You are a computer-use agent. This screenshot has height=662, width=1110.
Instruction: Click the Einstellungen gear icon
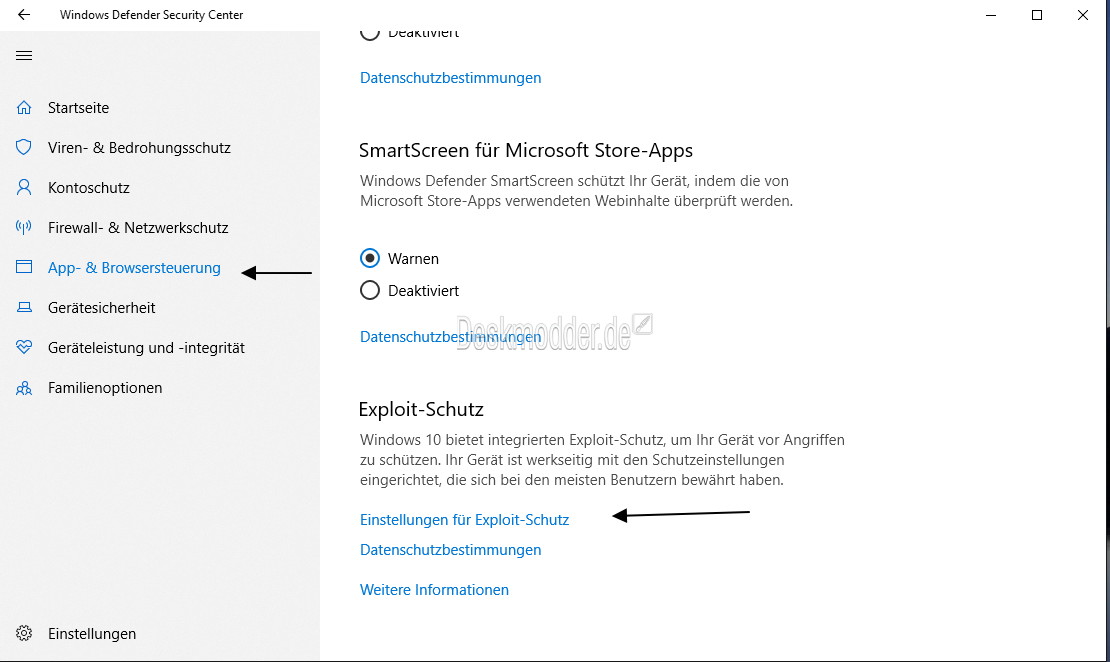(24, 634)
